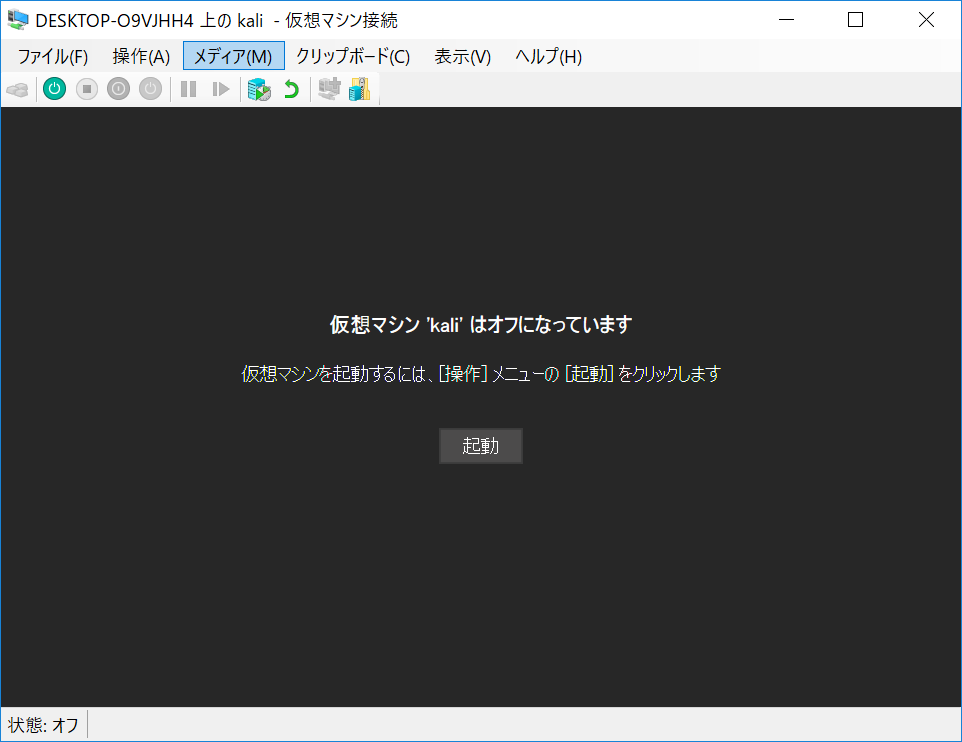Click the green Revert arrow icon
This screenshot has height=742, width=962.
[291, 90]
